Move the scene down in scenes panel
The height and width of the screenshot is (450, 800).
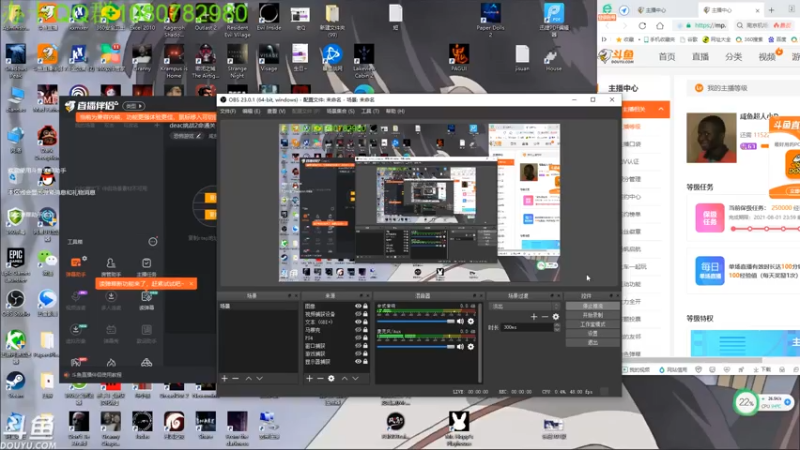pyautogui.click(x=260, y=379)
